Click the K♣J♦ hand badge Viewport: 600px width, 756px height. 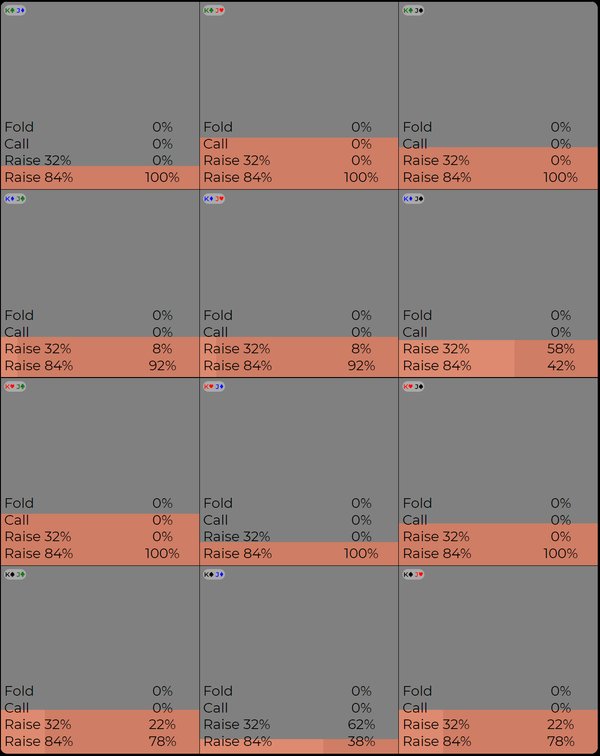click(15, 10)
